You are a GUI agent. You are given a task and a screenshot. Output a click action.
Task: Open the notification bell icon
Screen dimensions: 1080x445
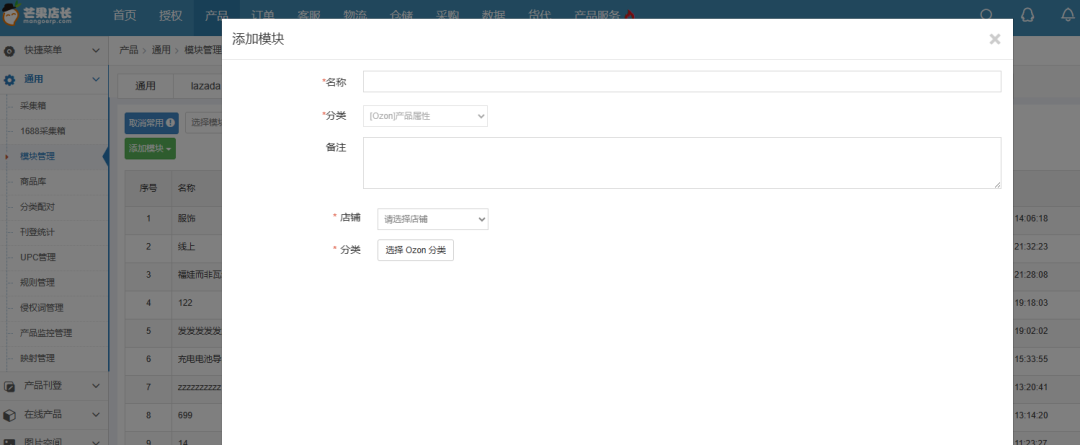[1068, 15]
